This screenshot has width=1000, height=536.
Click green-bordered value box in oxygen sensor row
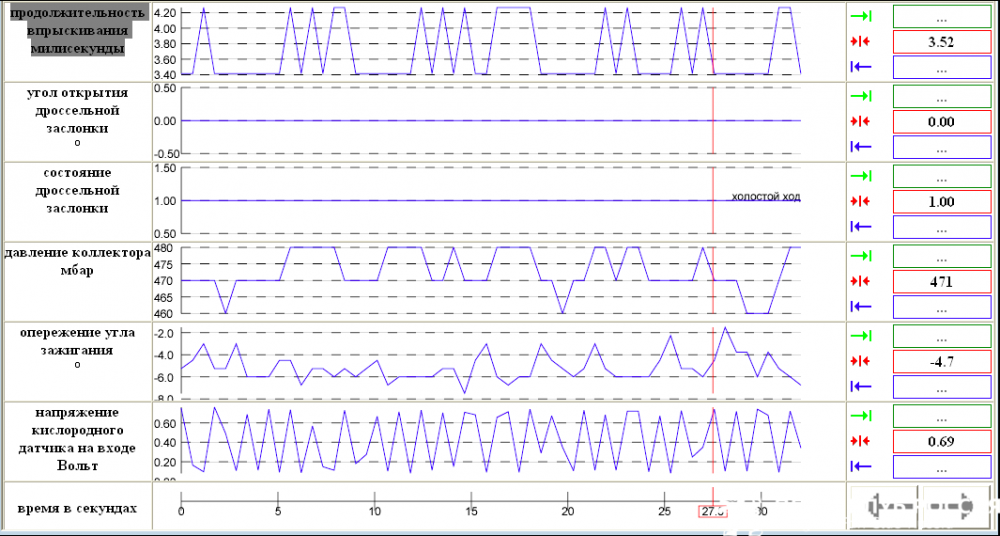[941, 416]
